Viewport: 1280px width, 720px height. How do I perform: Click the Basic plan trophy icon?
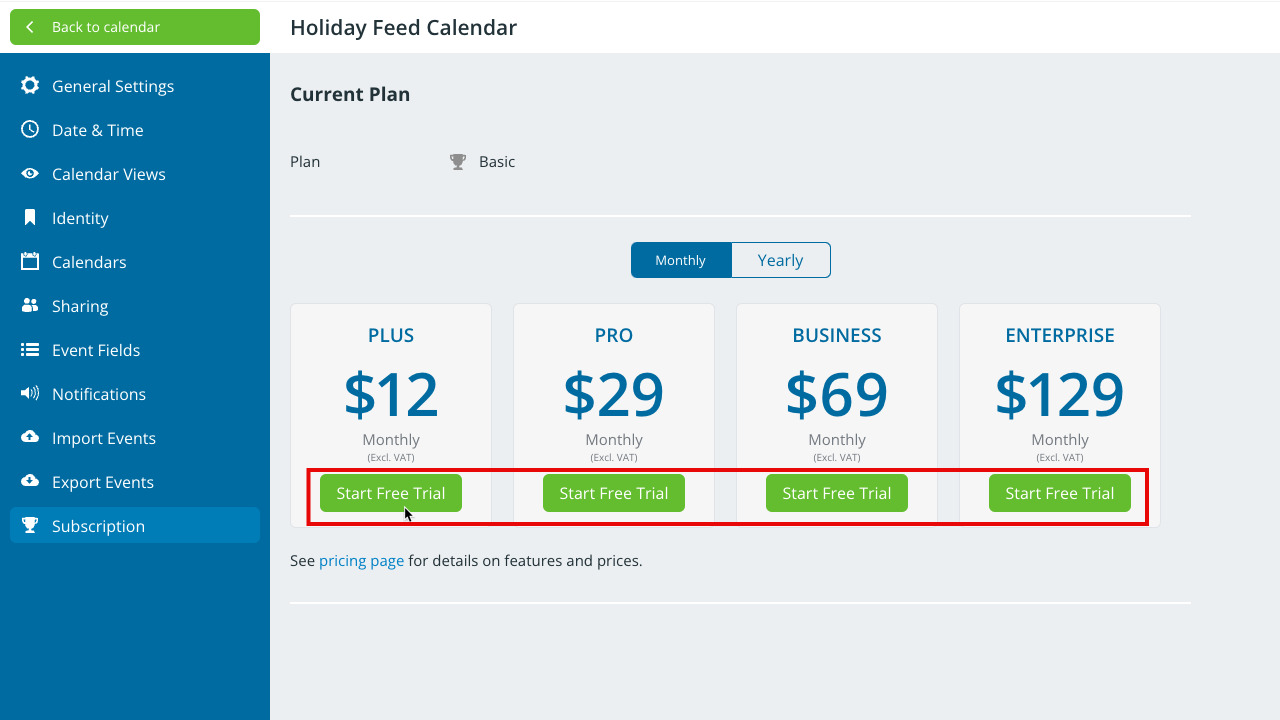click(x=458, y=162)
